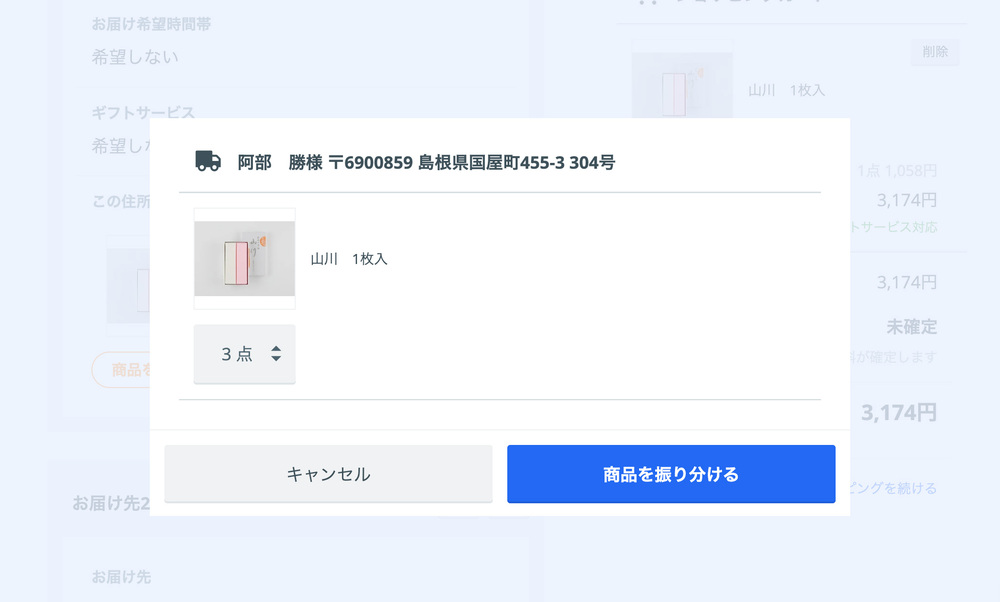1000x602 pixels.
Task: Click the recipient address 阿部 勝様 header
Action: point(426,163)
